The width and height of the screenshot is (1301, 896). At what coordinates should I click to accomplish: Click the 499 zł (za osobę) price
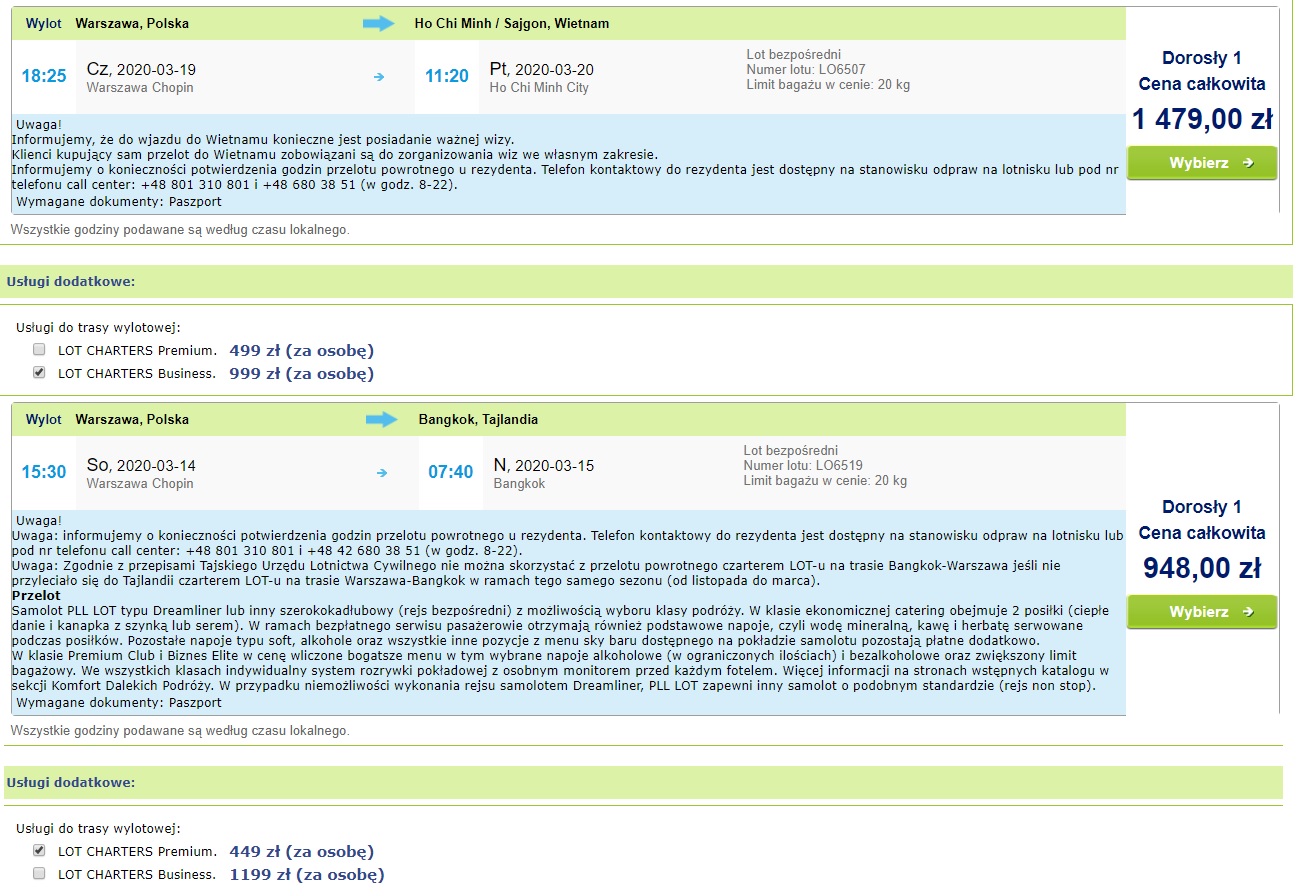point(302,351)
